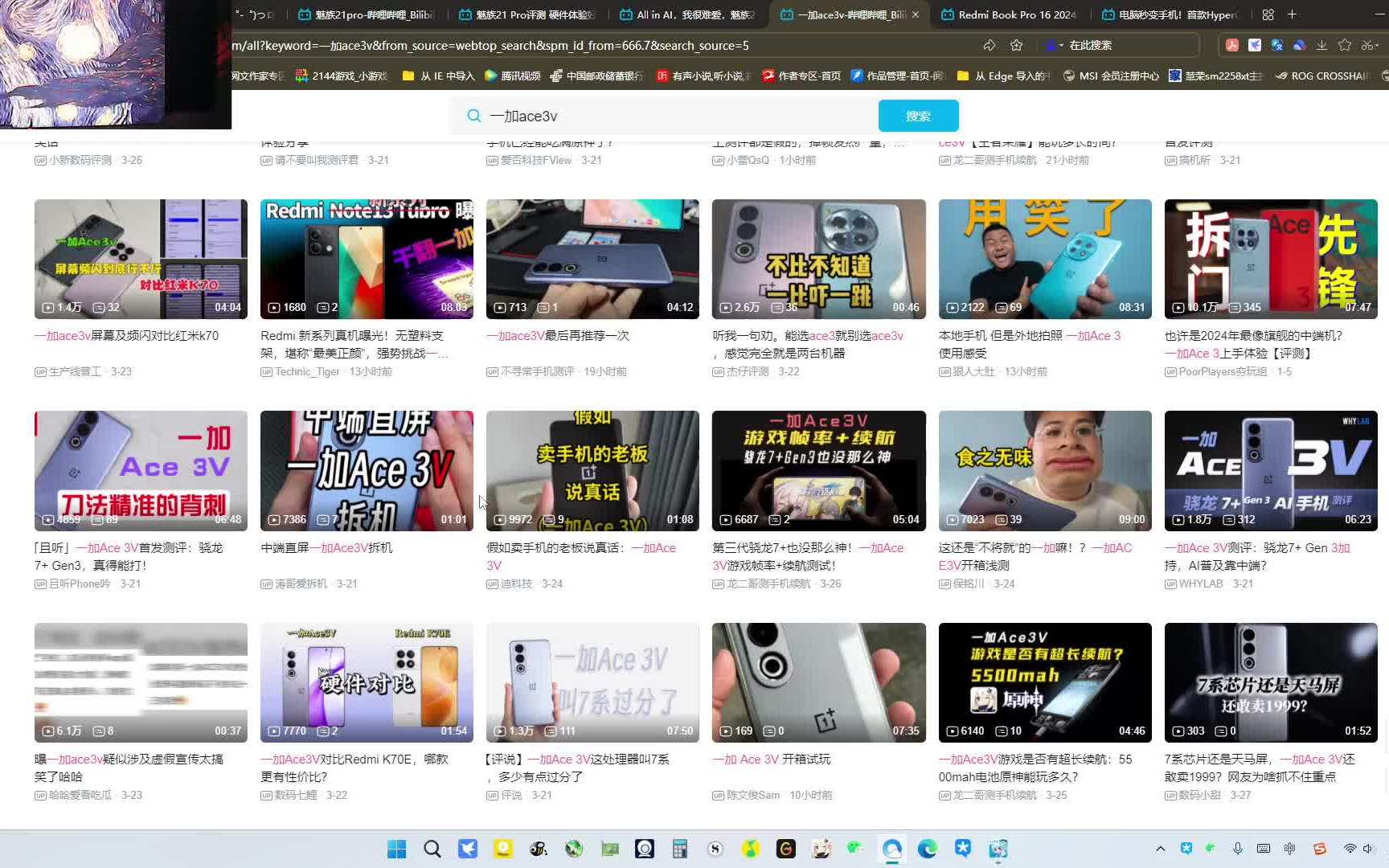The image size is (1389, 868).
Task: Open the 卖手机的老板说真话 thumbnail
Action: pos(592,470)
